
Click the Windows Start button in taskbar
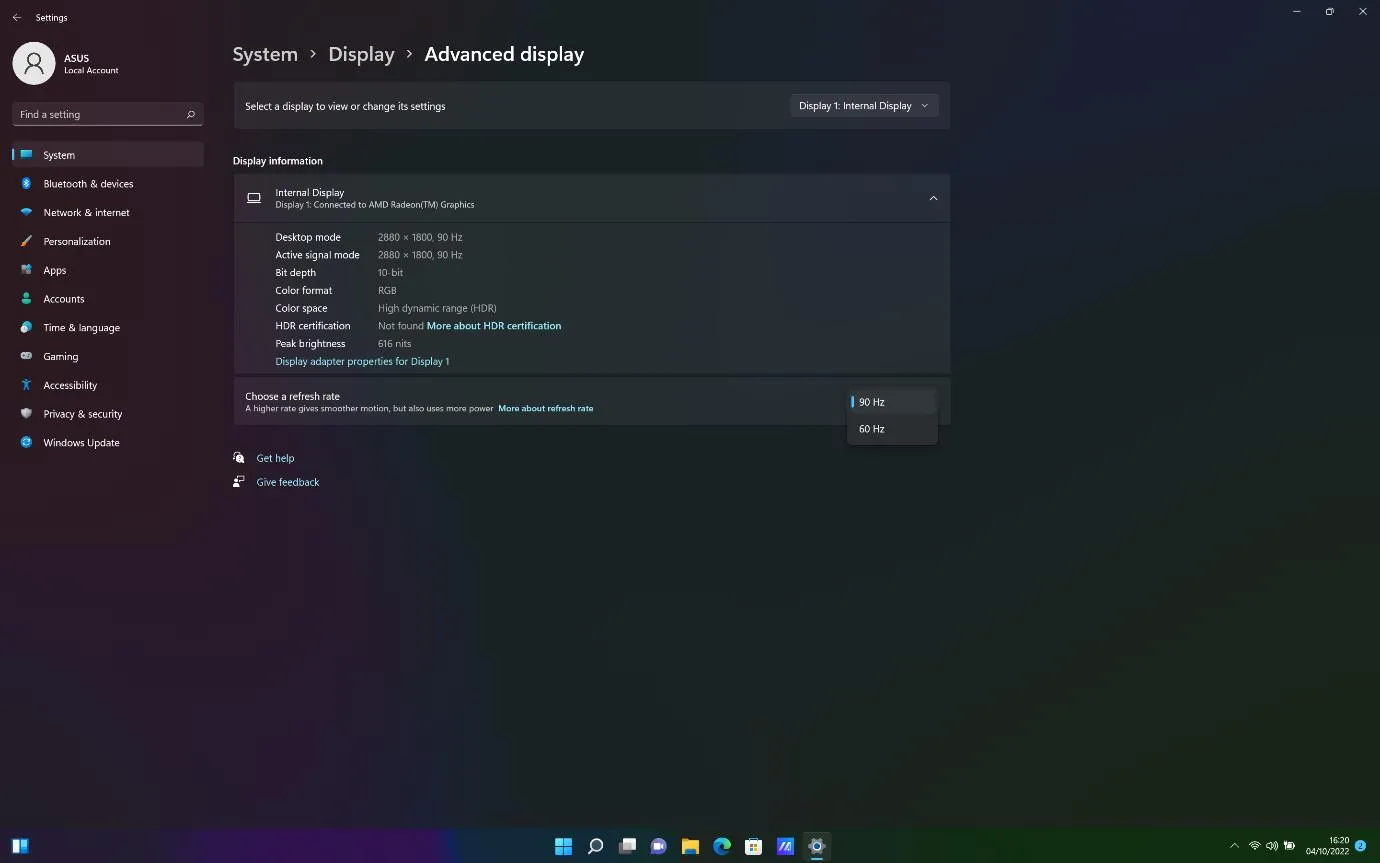[x=563, y=846]
